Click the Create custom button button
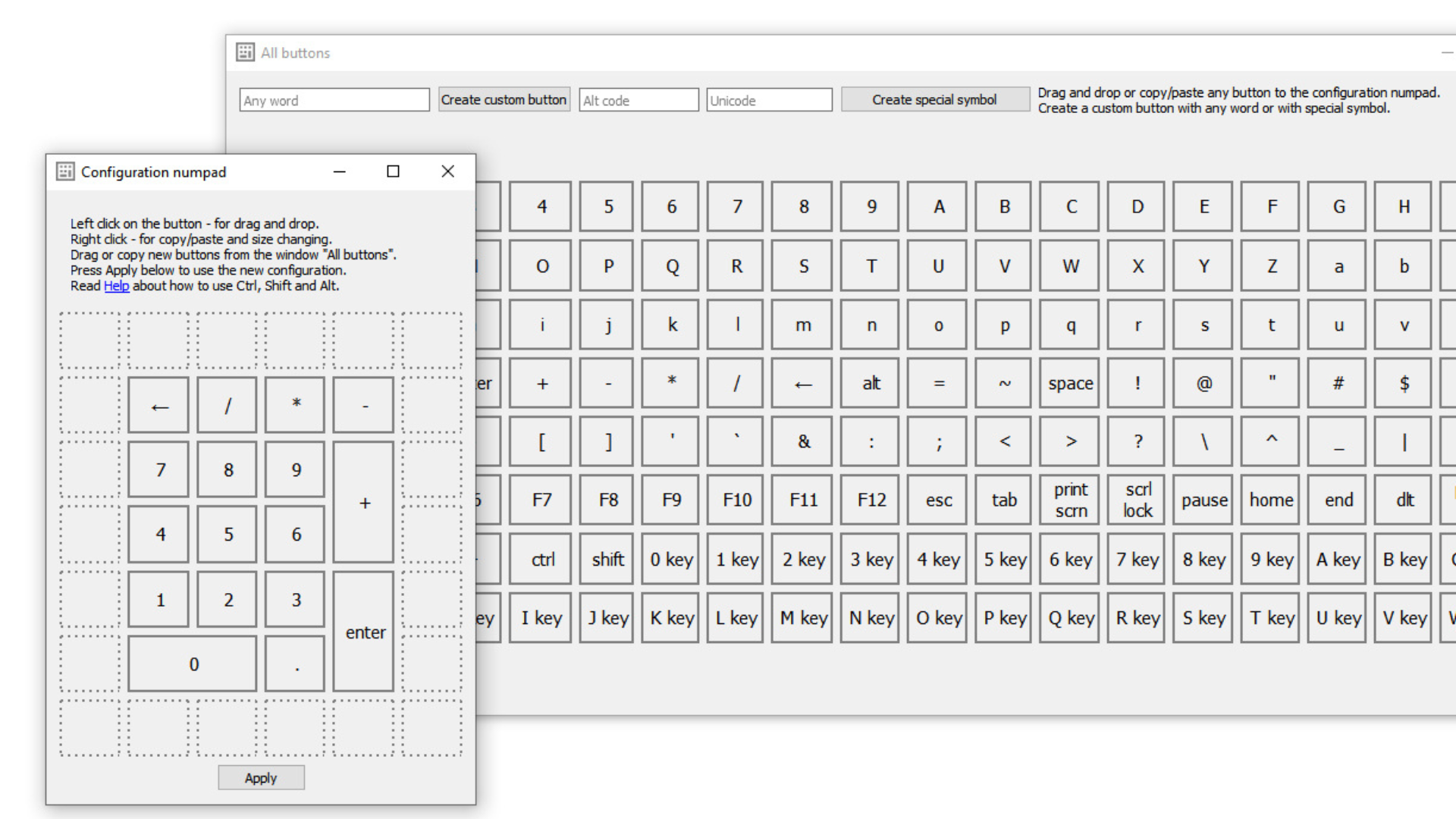The height and width of the screenshot is (819, 1456). (504, 100)
